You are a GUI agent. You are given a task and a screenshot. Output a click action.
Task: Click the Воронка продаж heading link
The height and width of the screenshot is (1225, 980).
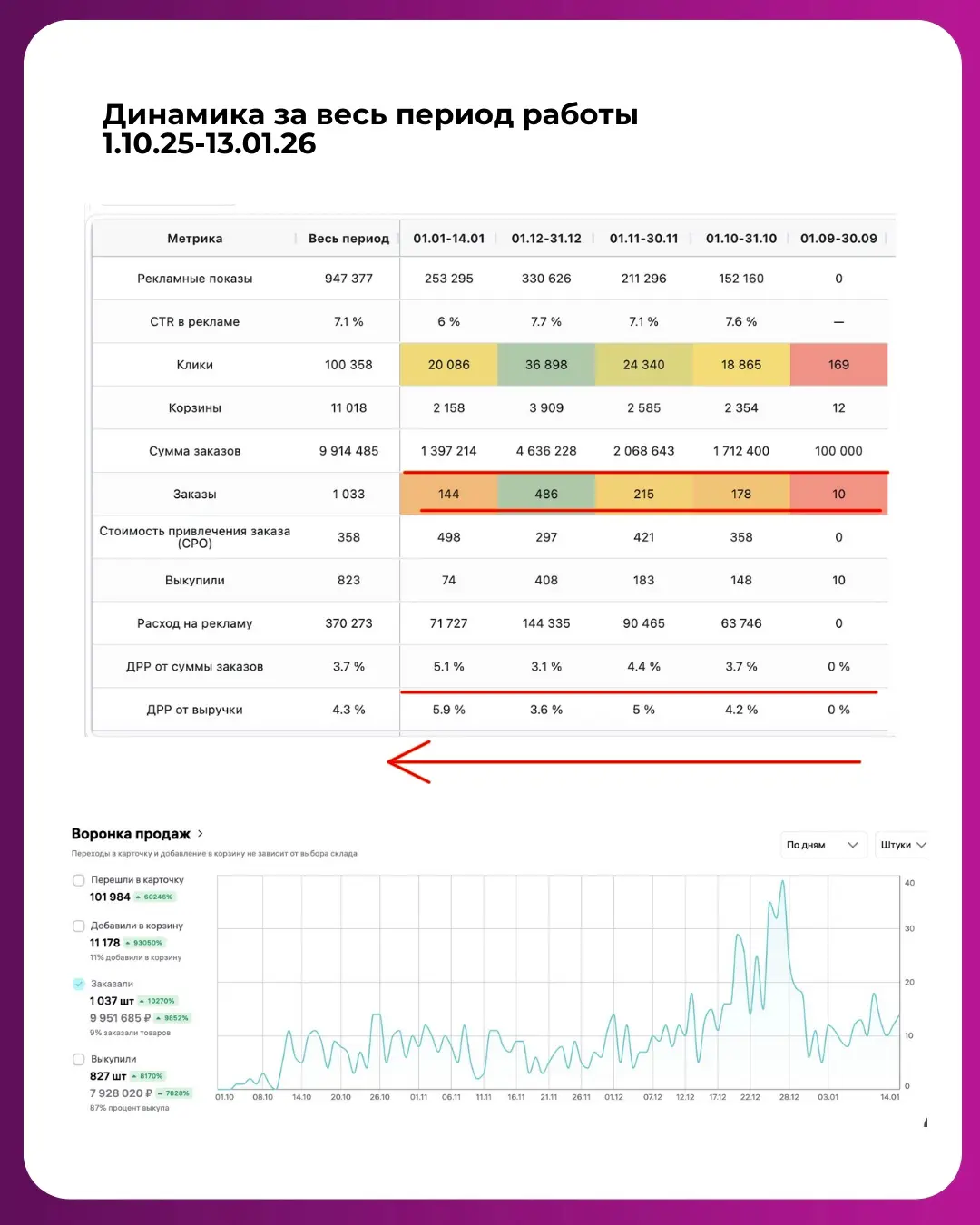[x=131, y=834]
